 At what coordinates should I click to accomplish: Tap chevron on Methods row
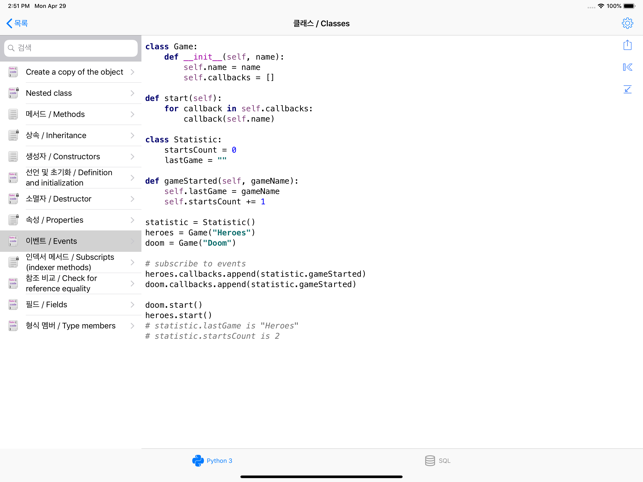click(132, 114)
